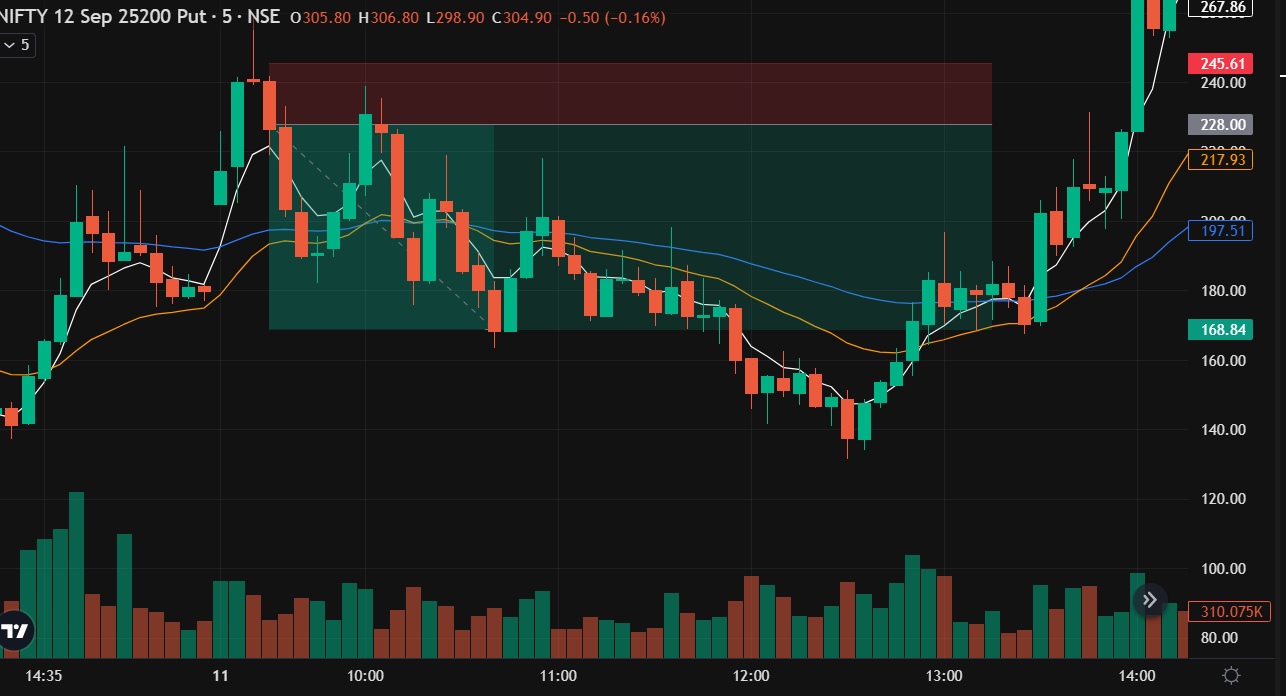Select the green profit zone of short position

(630, 227)
